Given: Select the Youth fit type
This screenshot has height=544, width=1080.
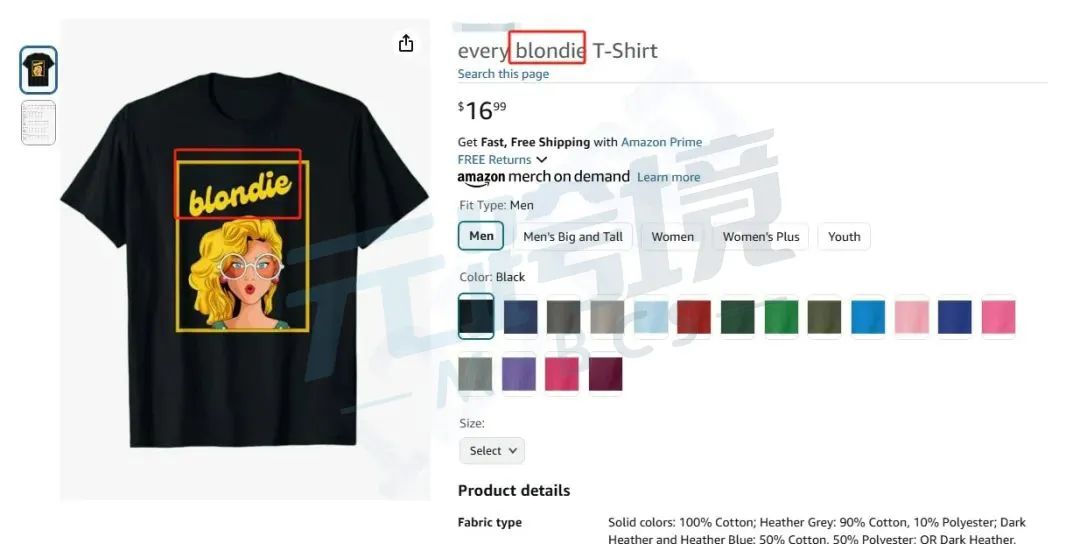Looking at the screenshot, I should 844,237.
